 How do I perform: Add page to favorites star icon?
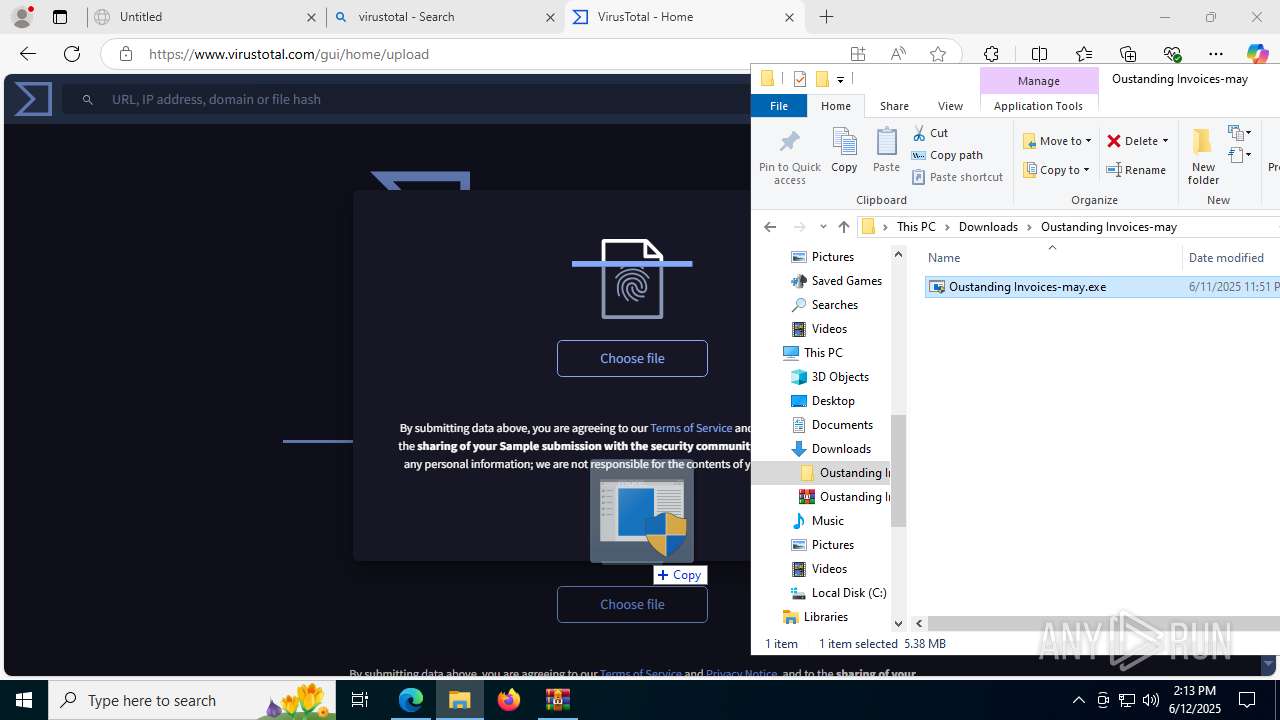(938, 54)
